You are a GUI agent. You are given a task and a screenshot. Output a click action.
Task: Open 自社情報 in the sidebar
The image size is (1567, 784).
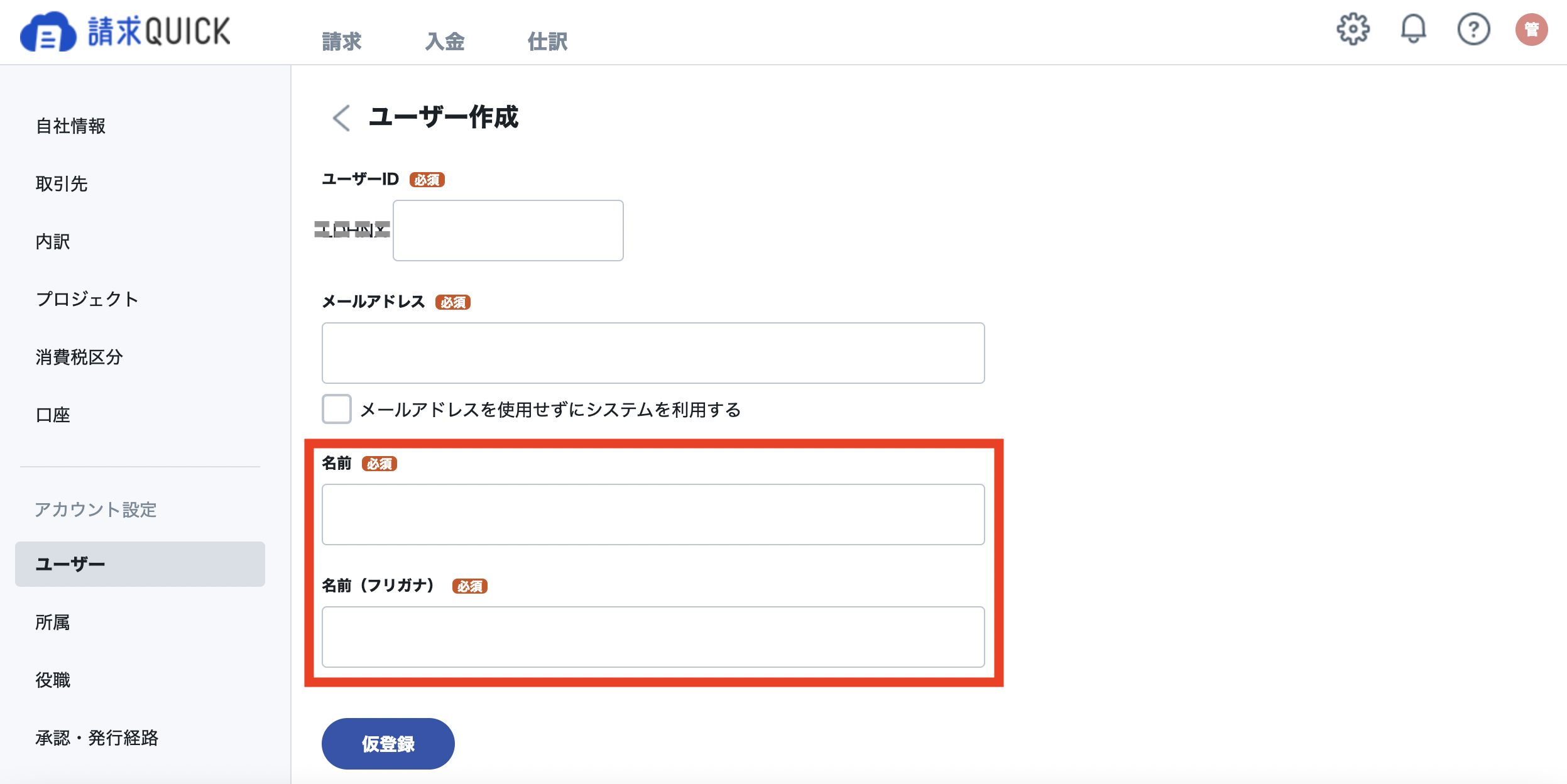[x=70, y=126]
